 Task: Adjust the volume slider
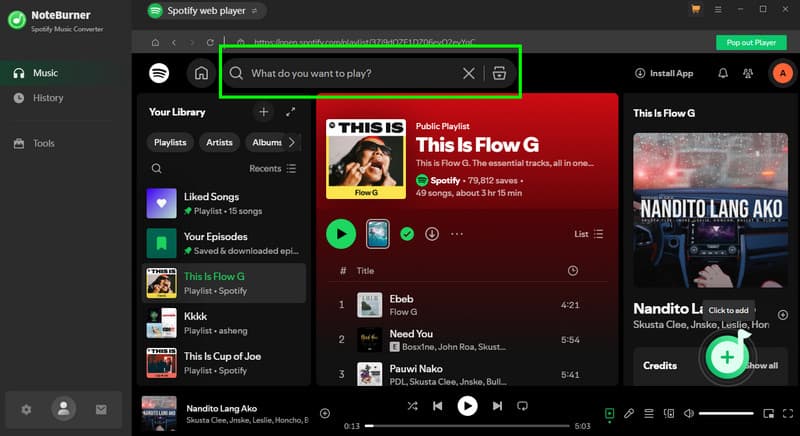point(726,414)
